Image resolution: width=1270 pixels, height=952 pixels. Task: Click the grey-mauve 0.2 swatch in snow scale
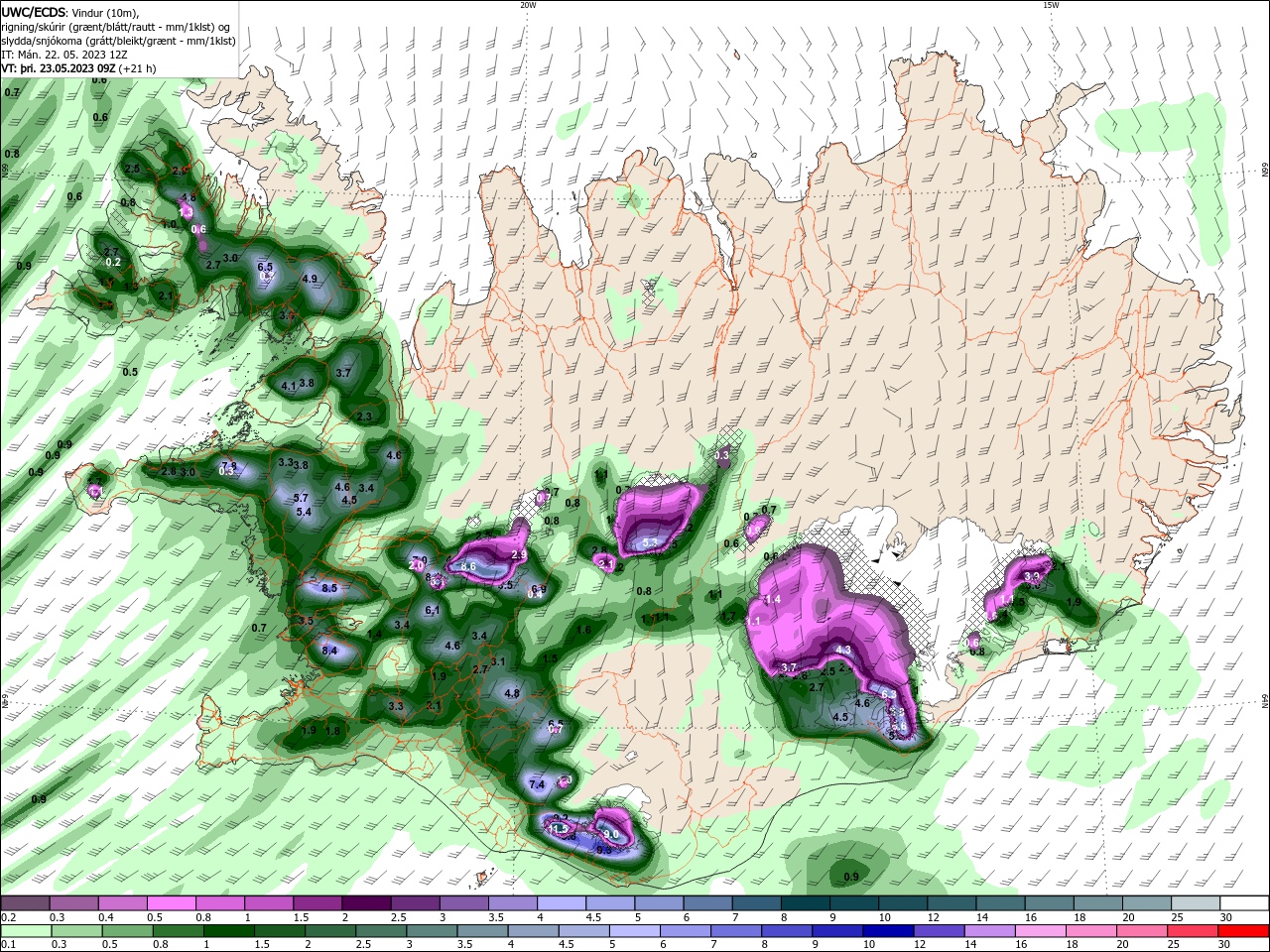tap(25, 903)
